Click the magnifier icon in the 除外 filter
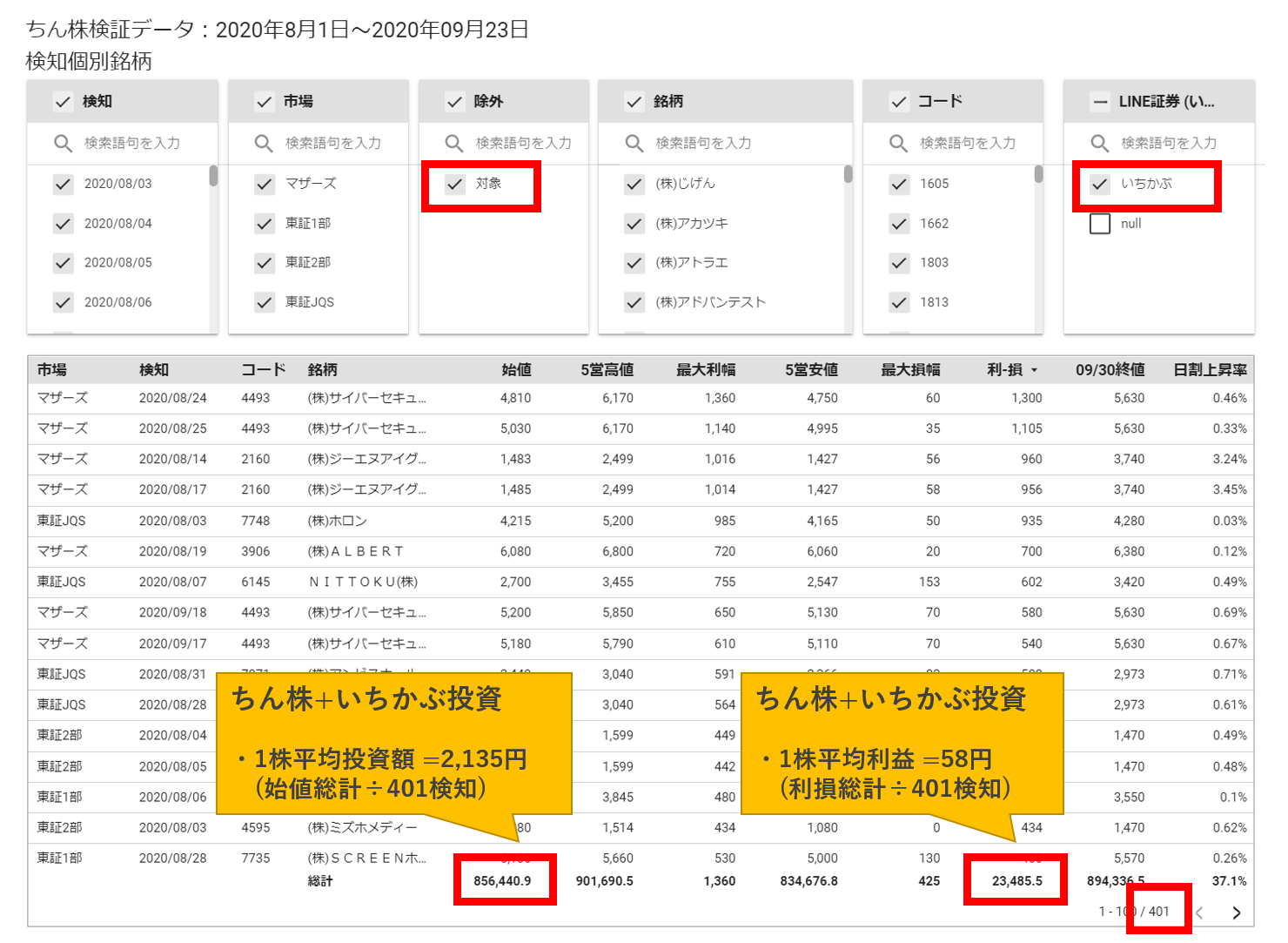Screen dimensions: 1288x943 pyautogui.click(x=454, y=143)
